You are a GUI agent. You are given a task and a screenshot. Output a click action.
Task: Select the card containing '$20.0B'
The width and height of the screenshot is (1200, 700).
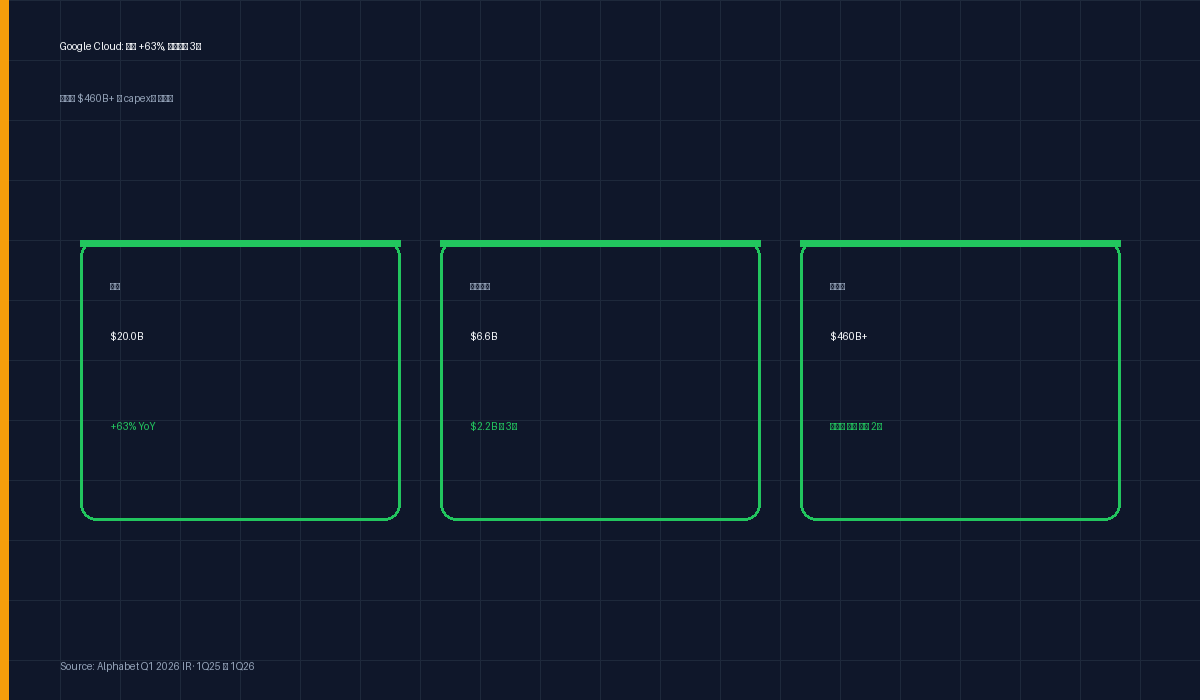pyautogui.click(x=240, y=380)
